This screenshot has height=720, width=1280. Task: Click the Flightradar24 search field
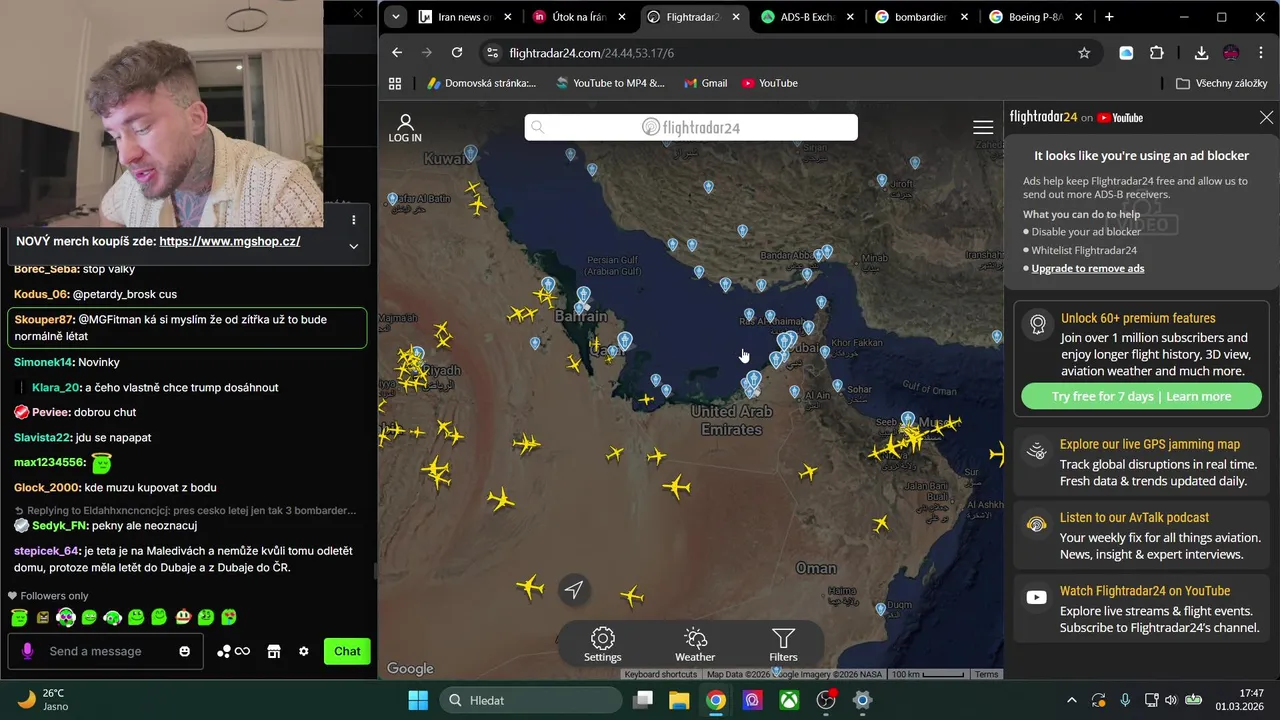691,127
